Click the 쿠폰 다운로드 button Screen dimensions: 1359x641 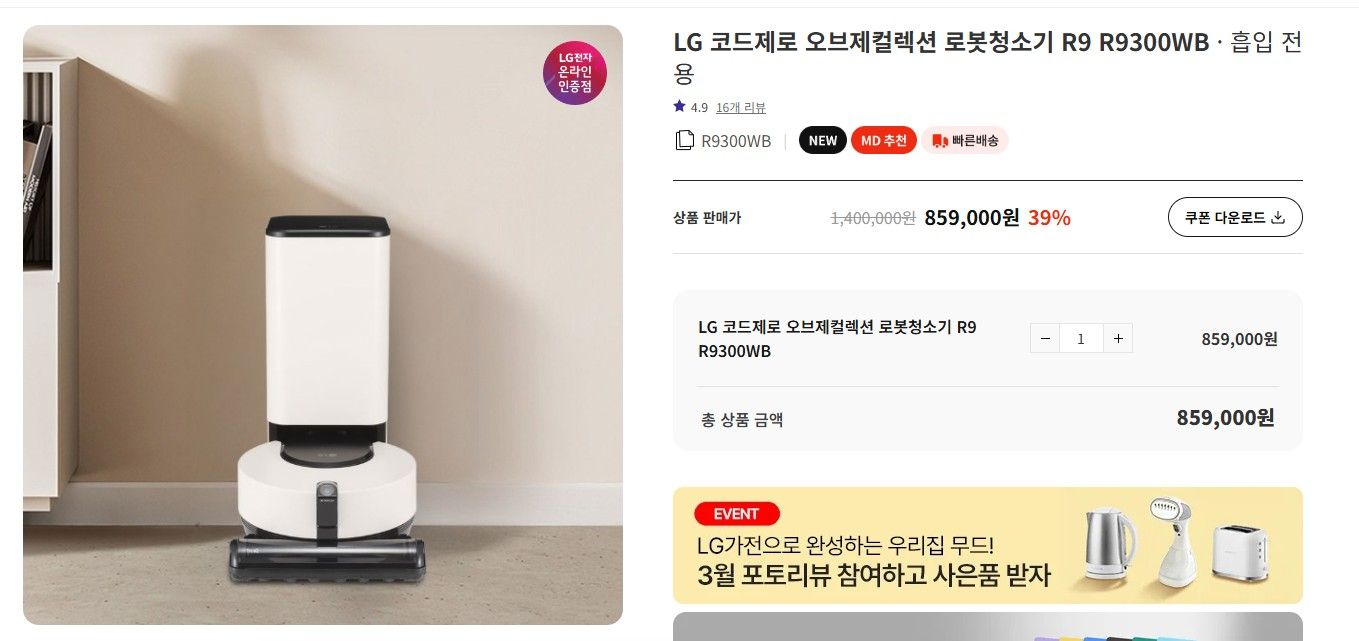tap(1235, 218)
